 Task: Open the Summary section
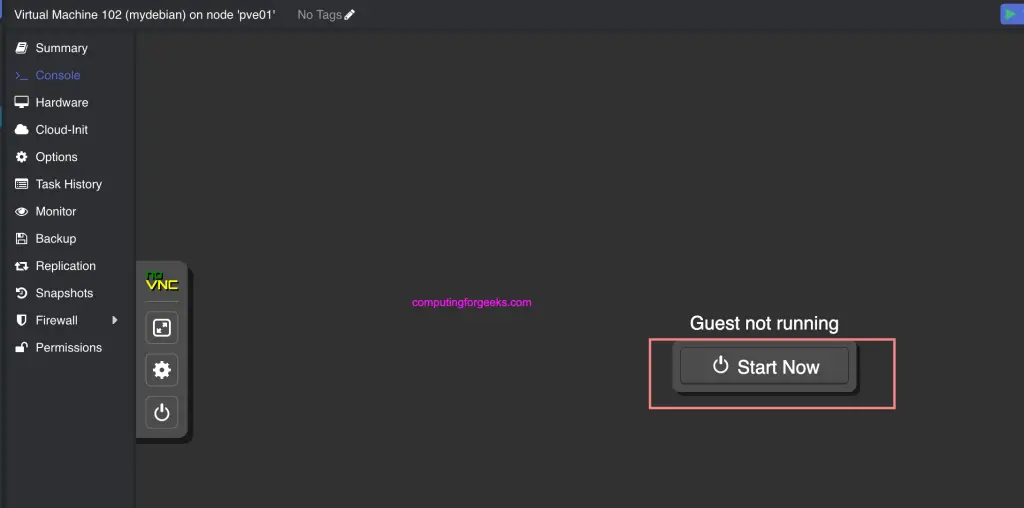(x=61, y=48)
